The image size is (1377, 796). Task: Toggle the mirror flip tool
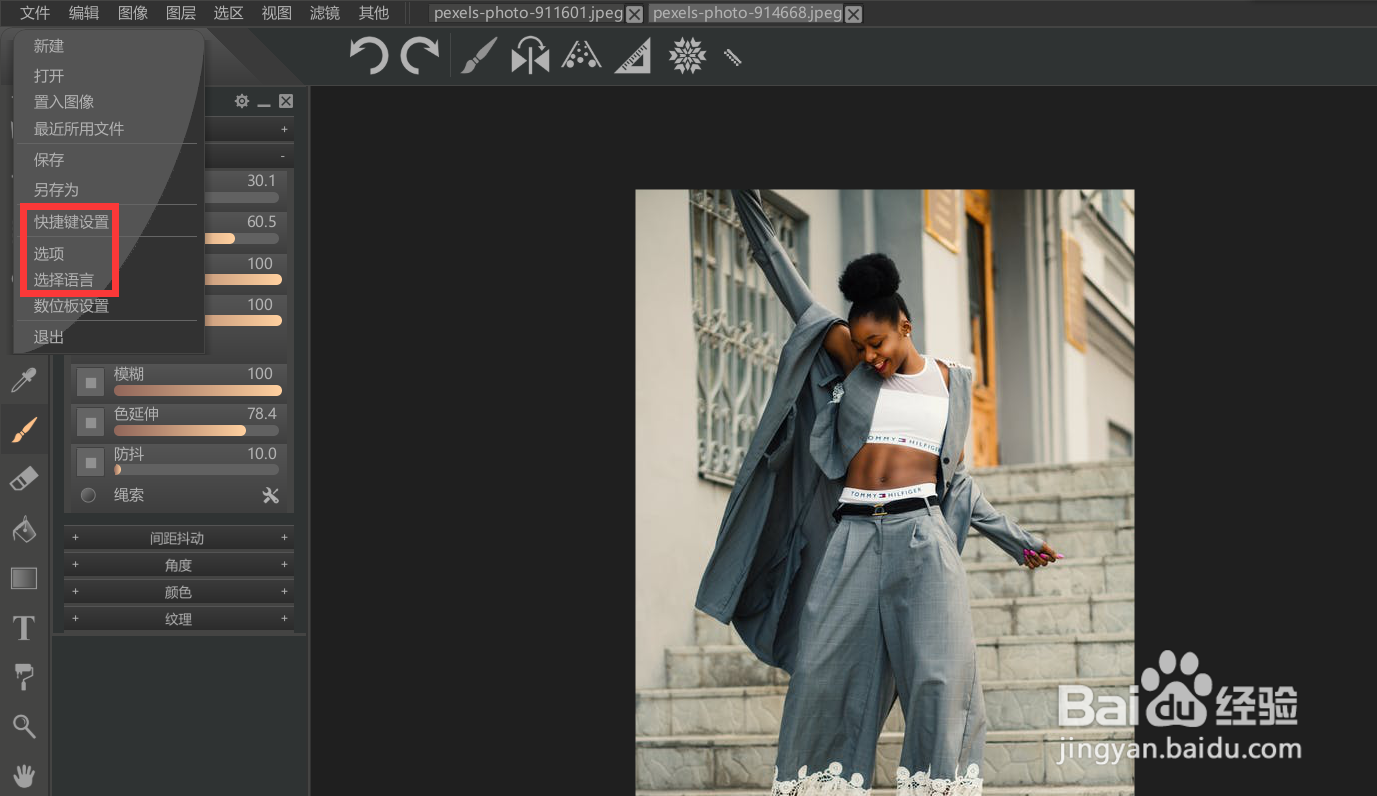click(x=530, y=56)
